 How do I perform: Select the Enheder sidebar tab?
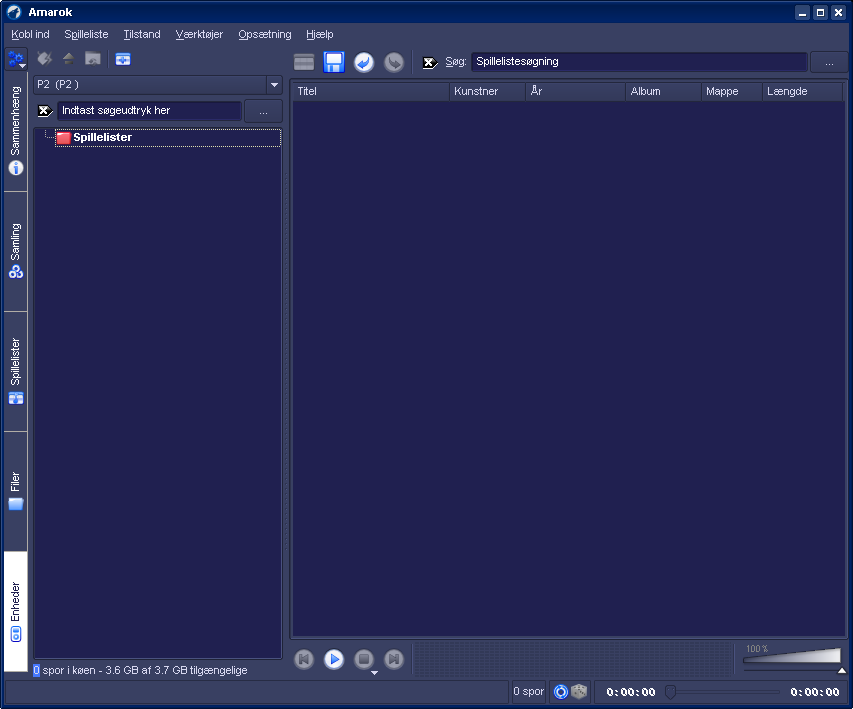16,612
